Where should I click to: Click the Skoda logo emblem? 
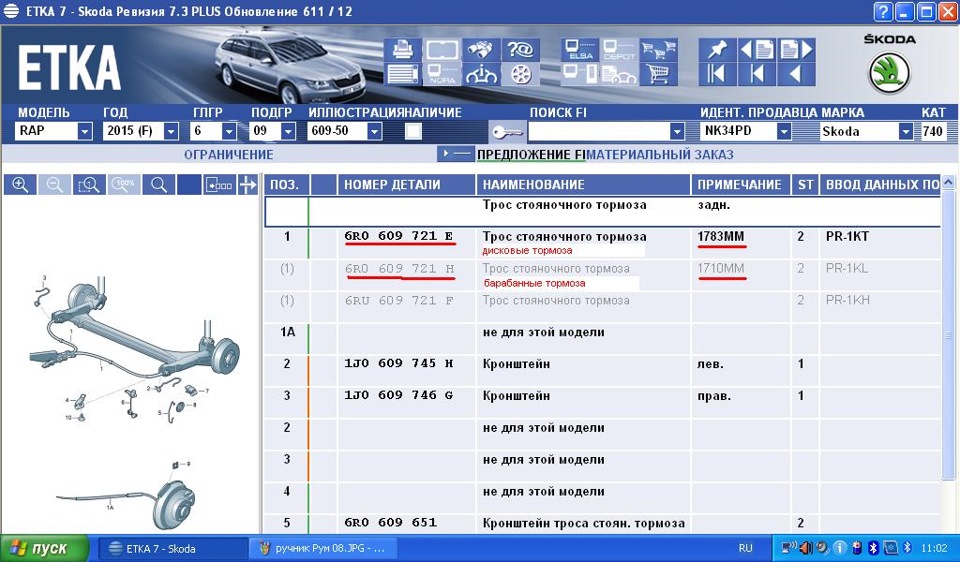[889, 72]
